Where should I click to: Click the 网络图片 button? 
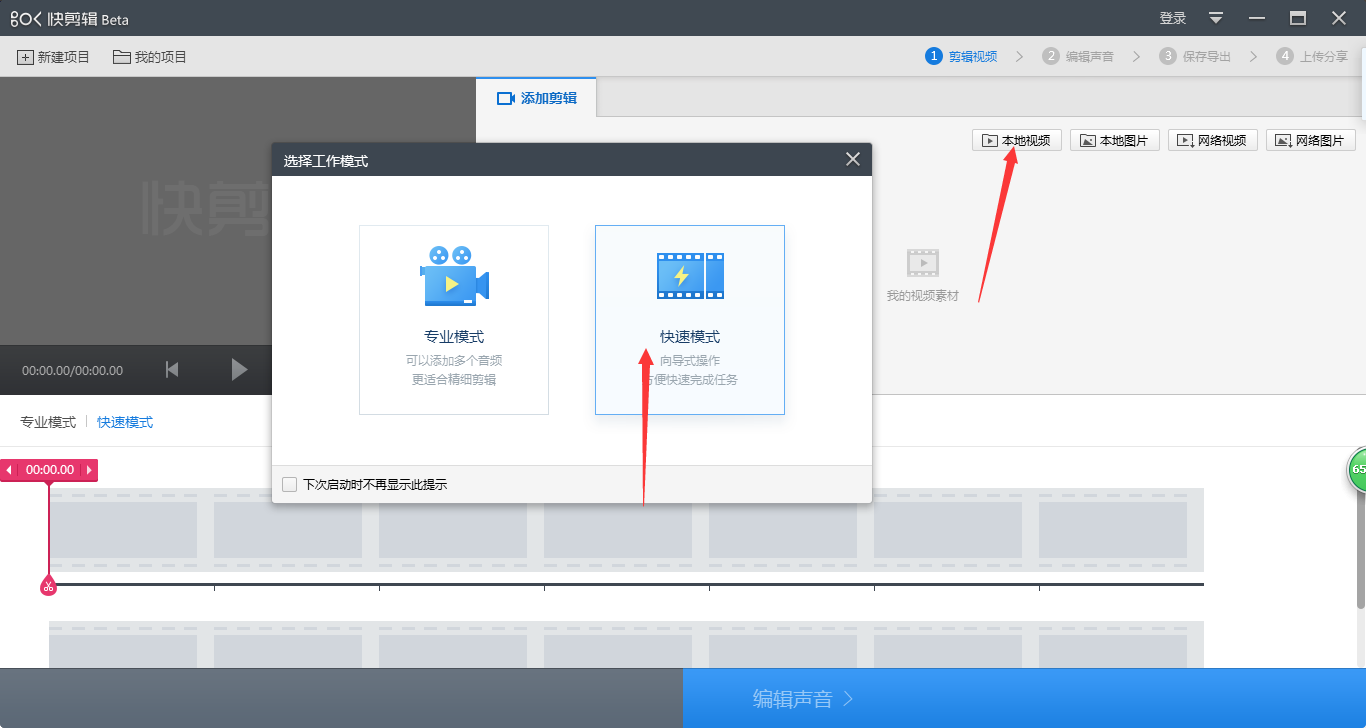tap(1311, 140)
